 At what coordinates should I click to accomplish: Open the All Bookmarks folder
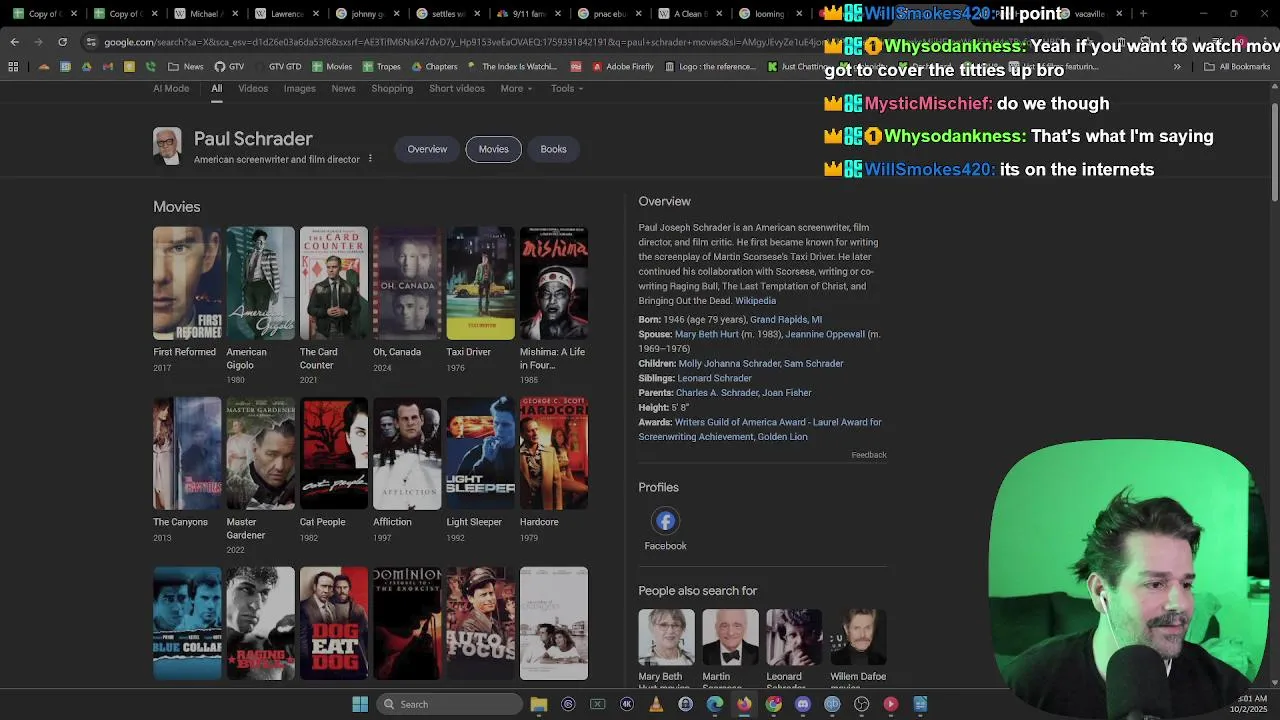tap(1237, 67)
